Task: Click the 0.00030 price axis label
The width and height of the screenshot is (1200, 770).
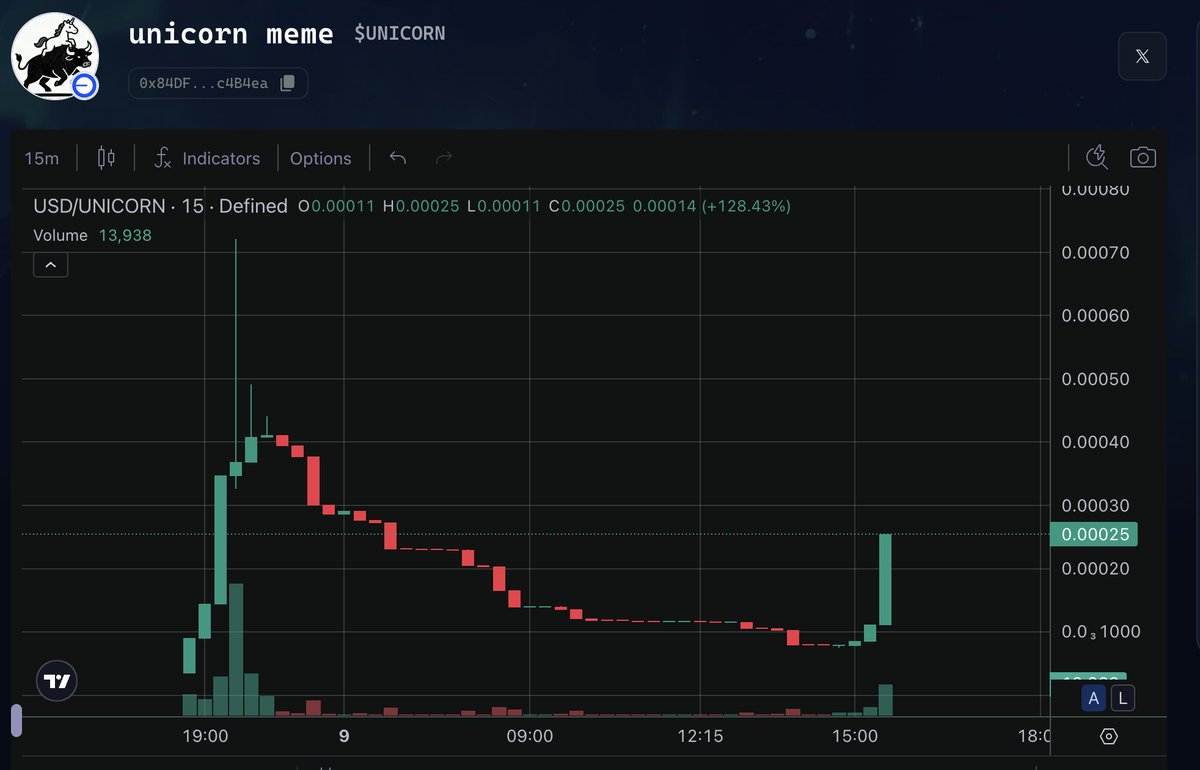Action: tap(1095, 506)
